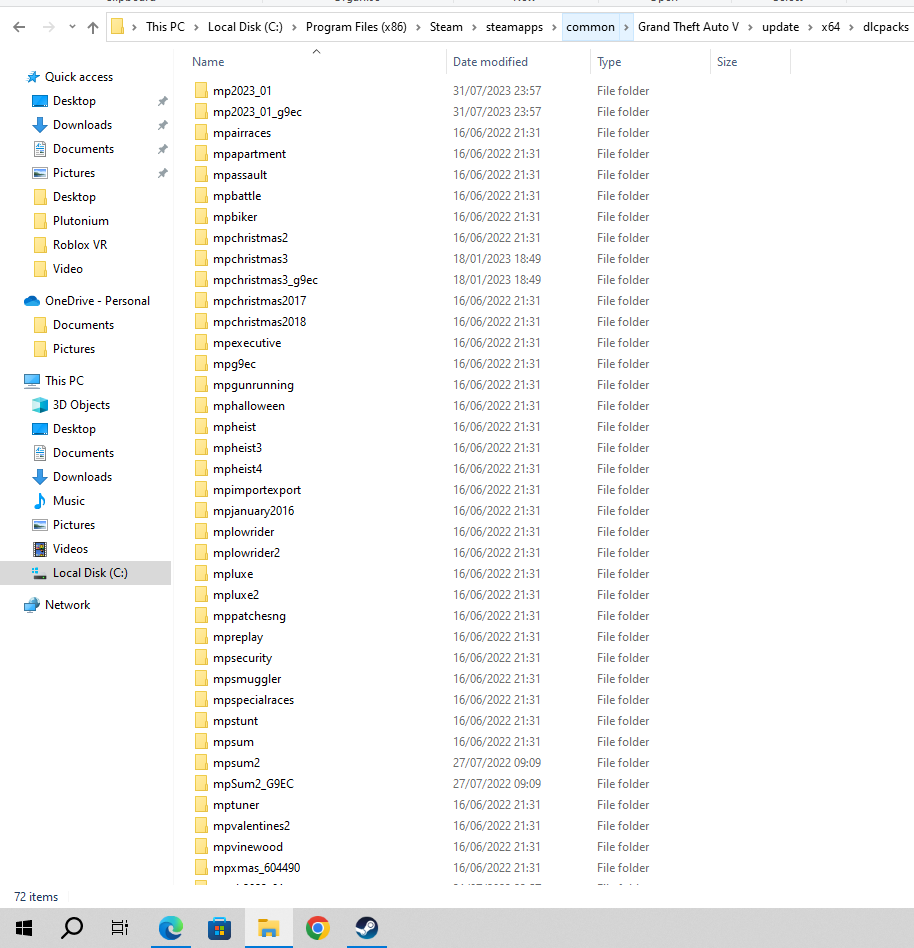Navigate to common in the address bar
The width and height of the screenshot is (914, 948).
(591, 27)
